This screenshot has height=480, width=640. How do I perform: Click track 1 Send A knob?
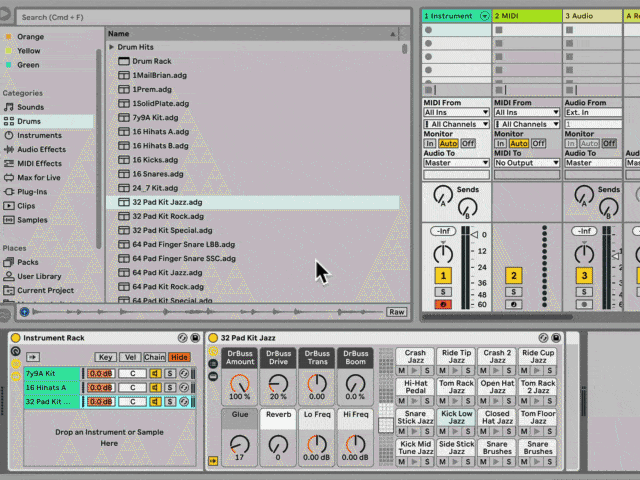tap(442, 195)
